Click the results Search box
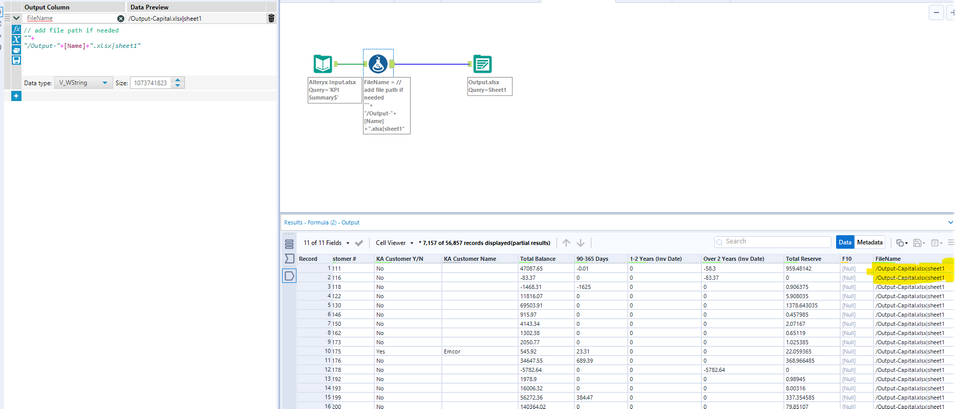Viewport: 960px width, 409px height. pyautogui.click(x=773, y=242)
